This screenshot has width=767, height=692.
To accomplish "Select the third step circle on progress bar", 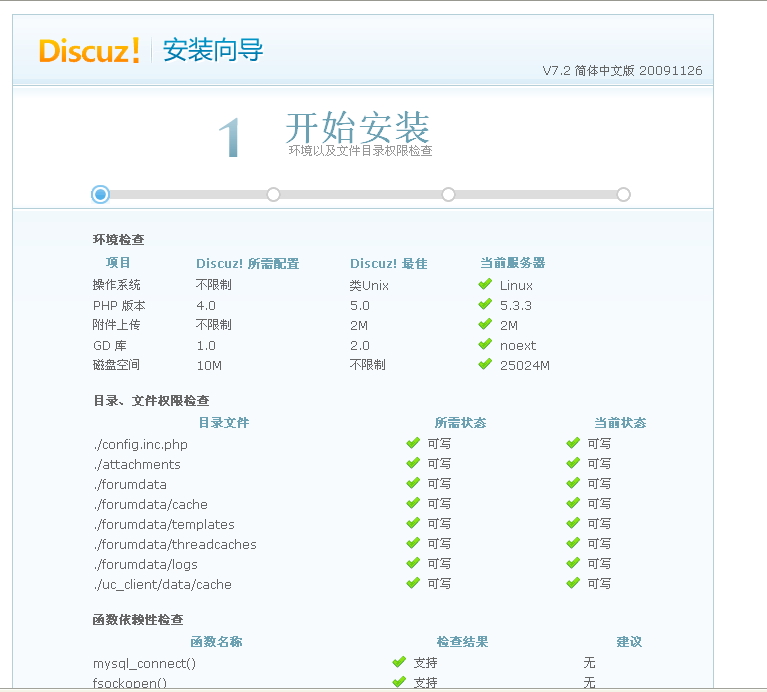I will (448, 195).
